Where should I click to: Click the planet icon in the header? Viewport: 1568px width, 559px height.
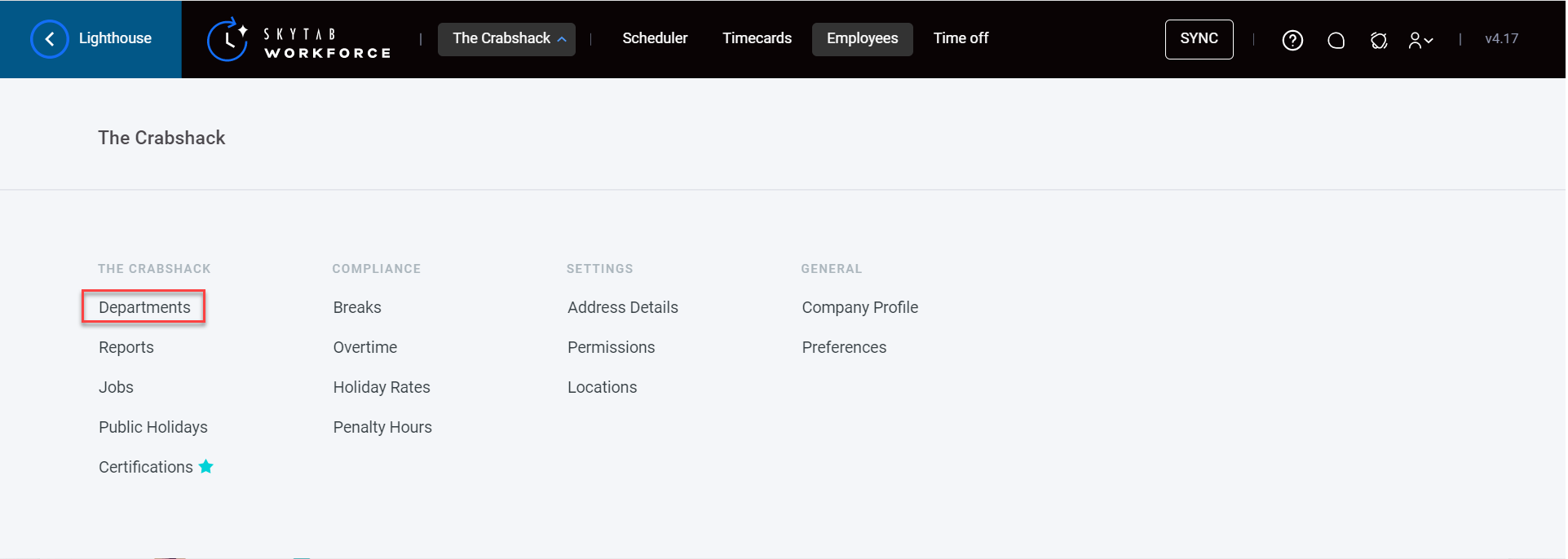1379,40
